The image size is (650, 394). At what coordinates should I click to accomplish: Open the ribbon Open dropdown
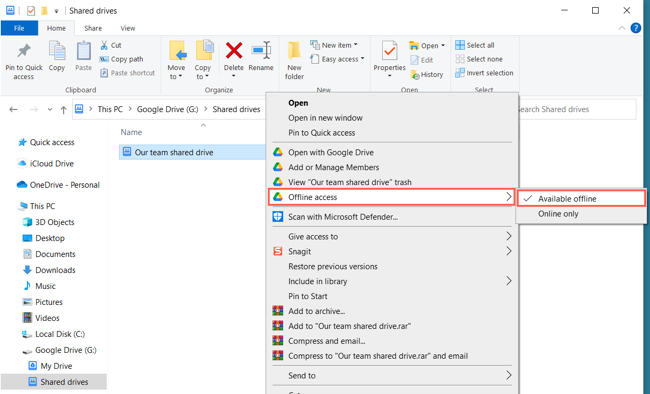(427, 46)
